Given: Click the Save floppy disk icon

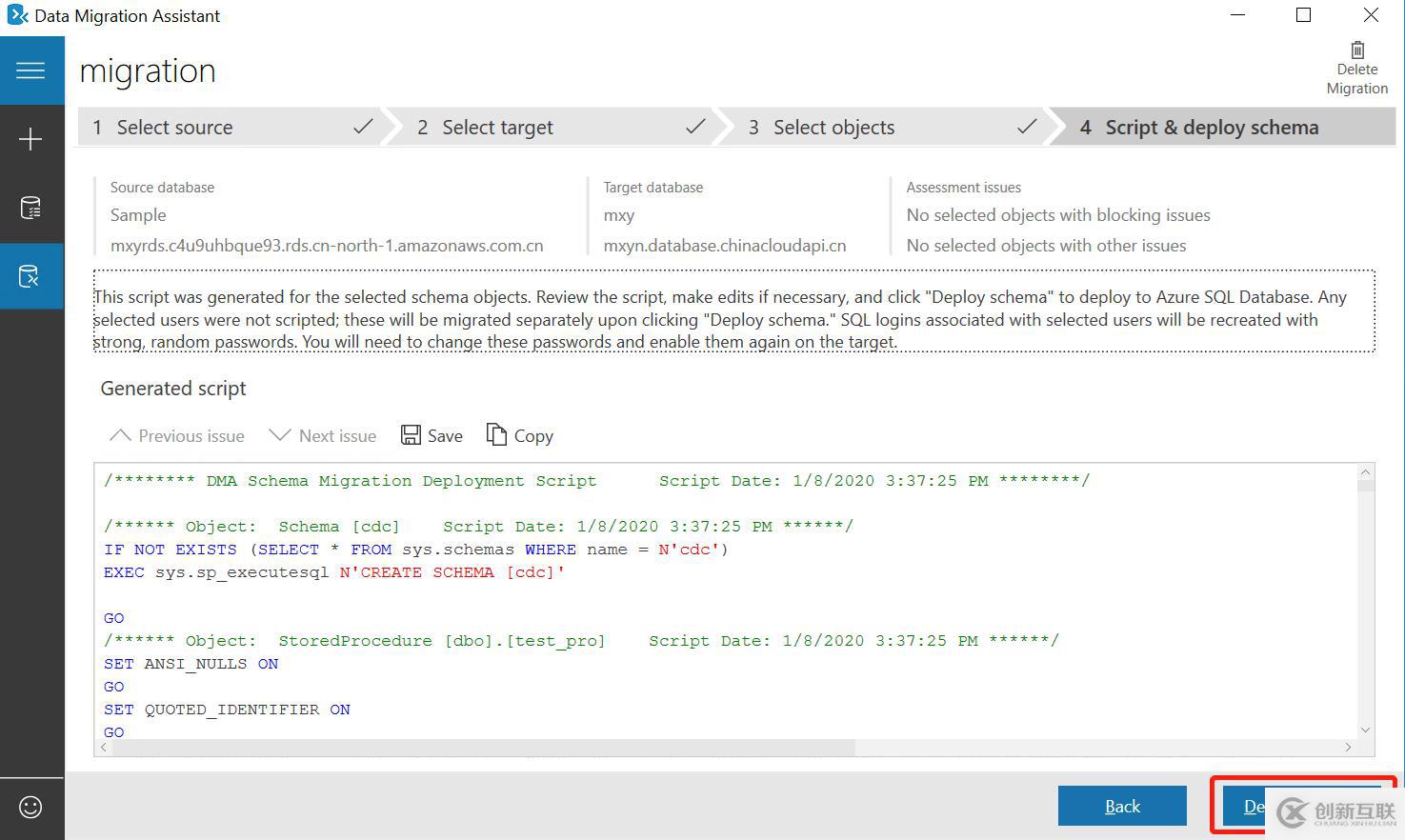Looking at the screenshot, I should [411, 435].
